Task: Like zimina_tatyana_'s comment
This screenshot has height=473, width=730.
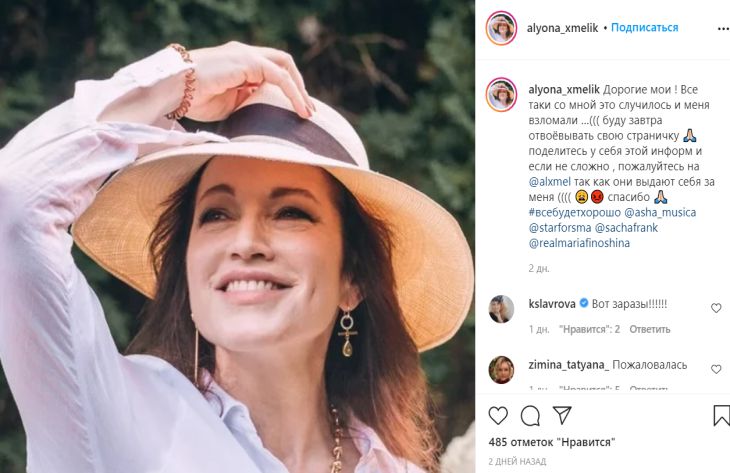Action: pos(716,369)
